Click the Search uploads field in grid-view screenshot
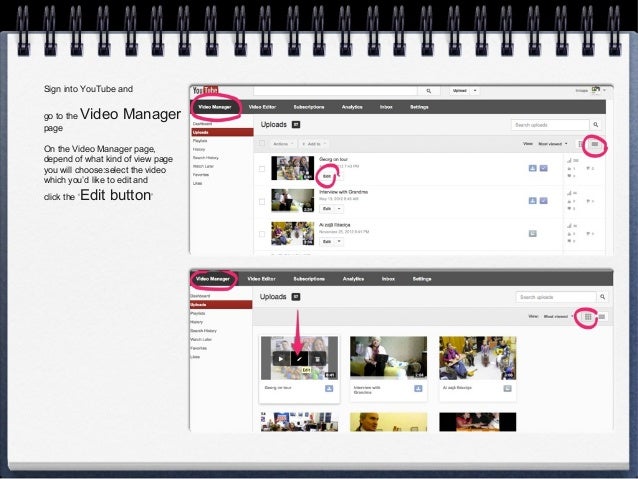638x479 pixels. point(556,297)
